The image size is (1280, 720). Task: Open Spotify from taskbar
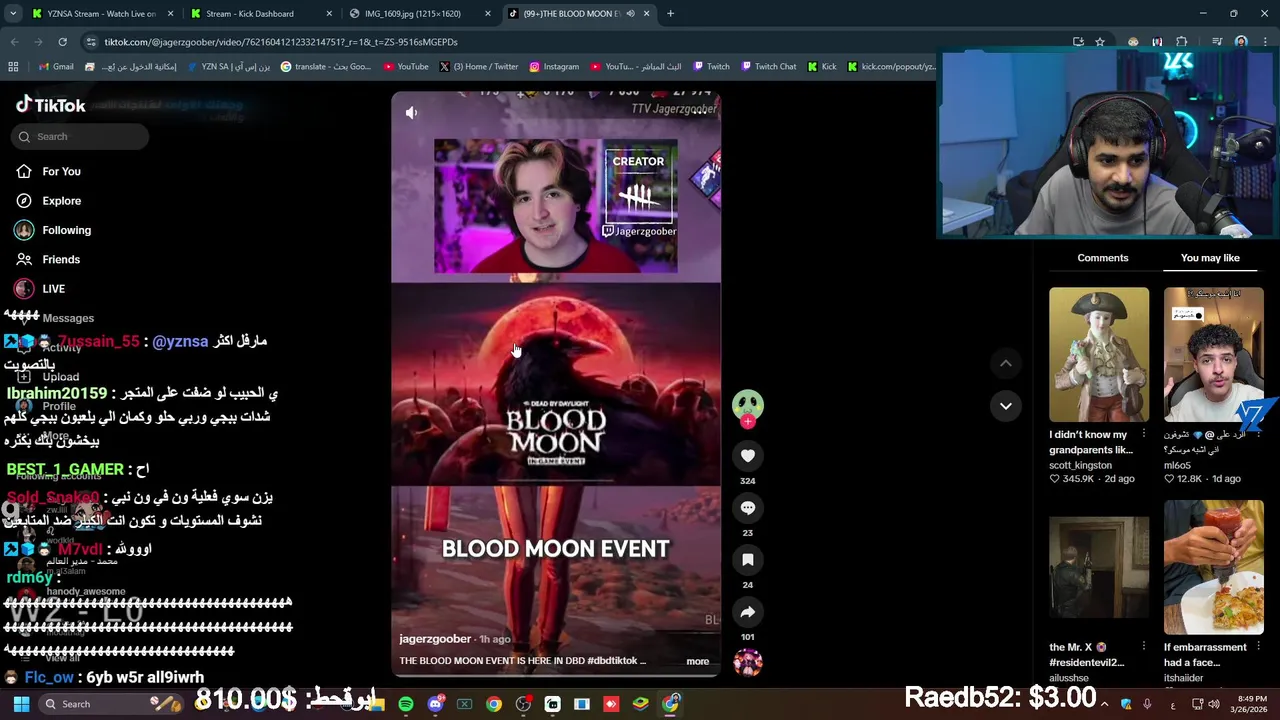[405, 704]
